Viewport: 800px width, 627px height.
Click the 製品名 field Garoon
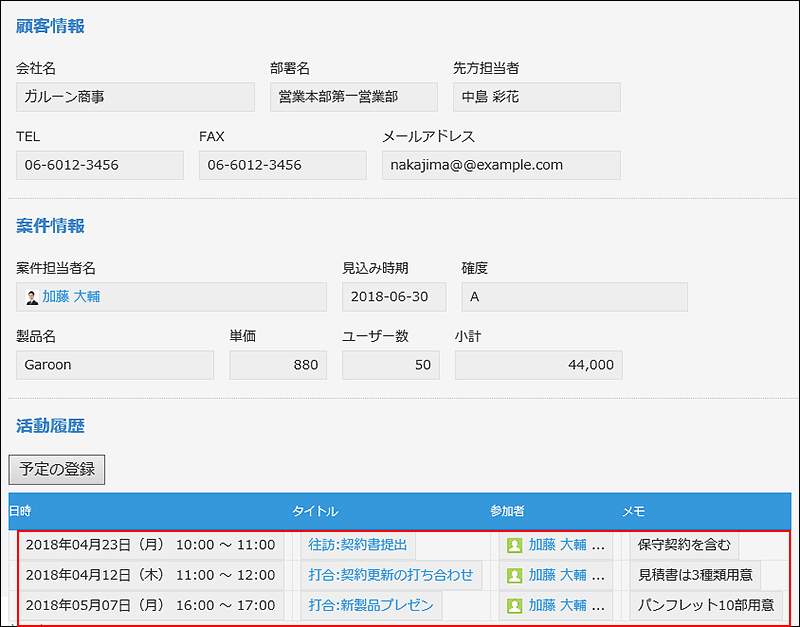click(x=115, y=365)
